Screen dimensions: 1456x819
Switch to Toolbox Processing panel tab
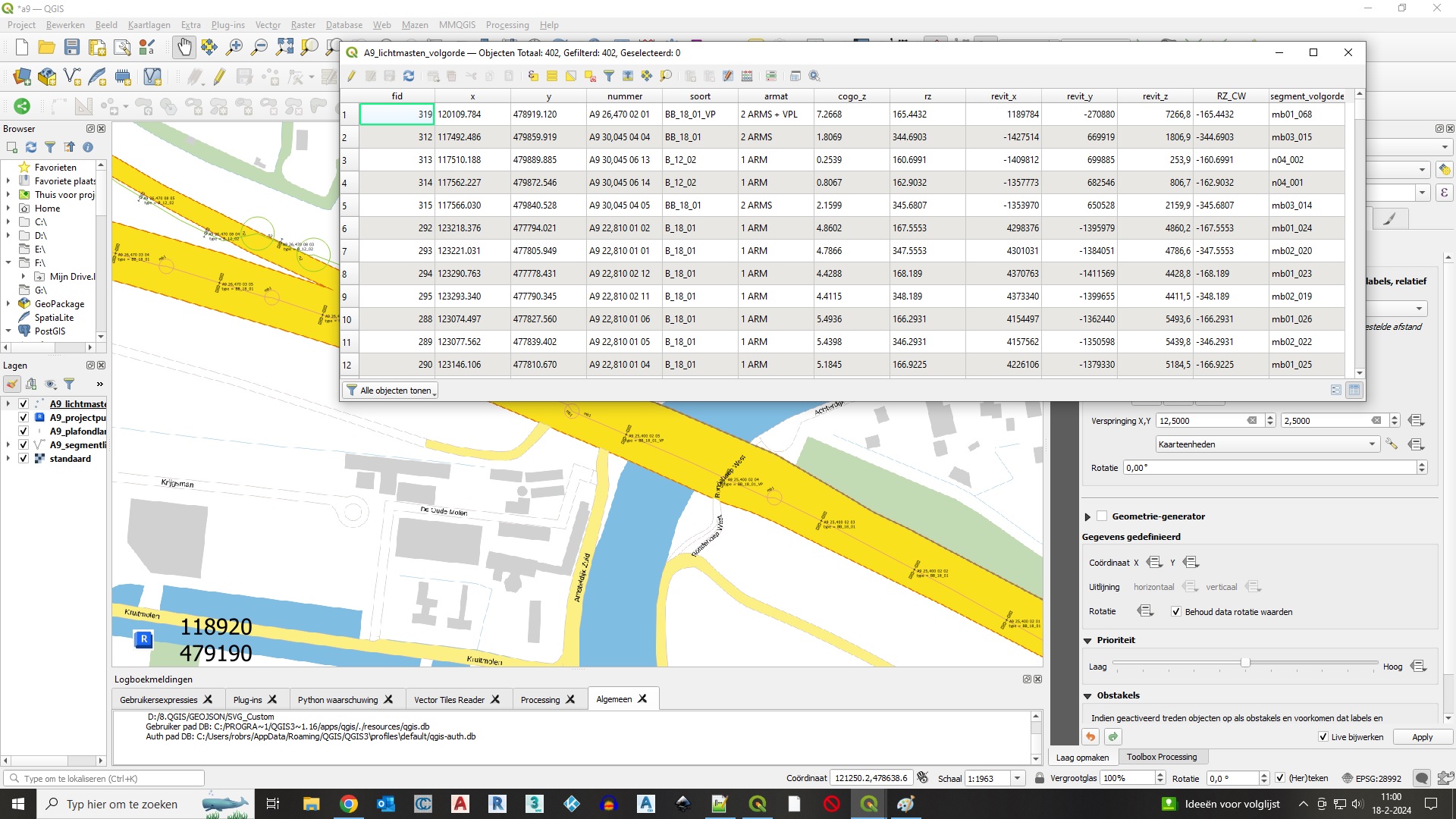tap(1161, 757)
